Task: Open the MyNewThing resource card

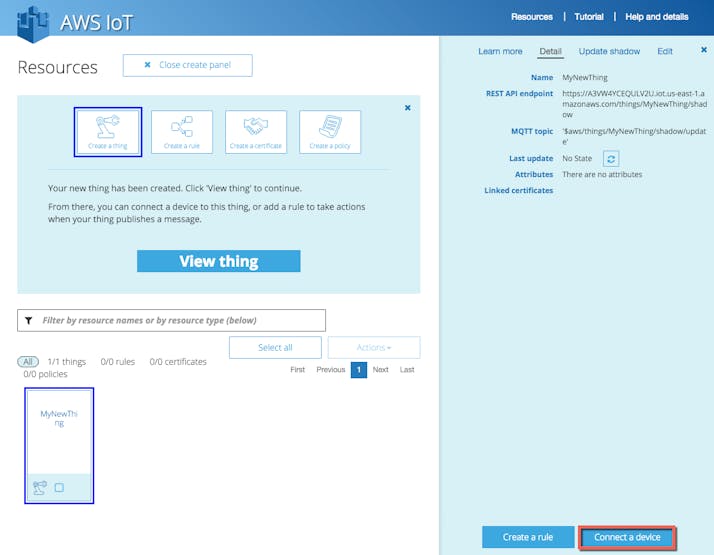Action: (x=59, y=445)
